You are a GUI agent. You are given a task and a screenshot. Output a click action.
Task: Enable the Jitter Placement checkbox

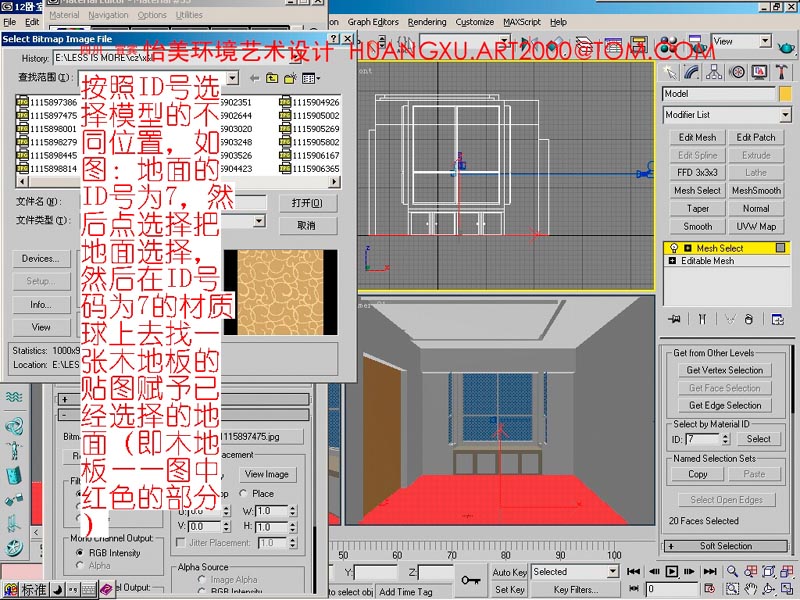(181, 542)
